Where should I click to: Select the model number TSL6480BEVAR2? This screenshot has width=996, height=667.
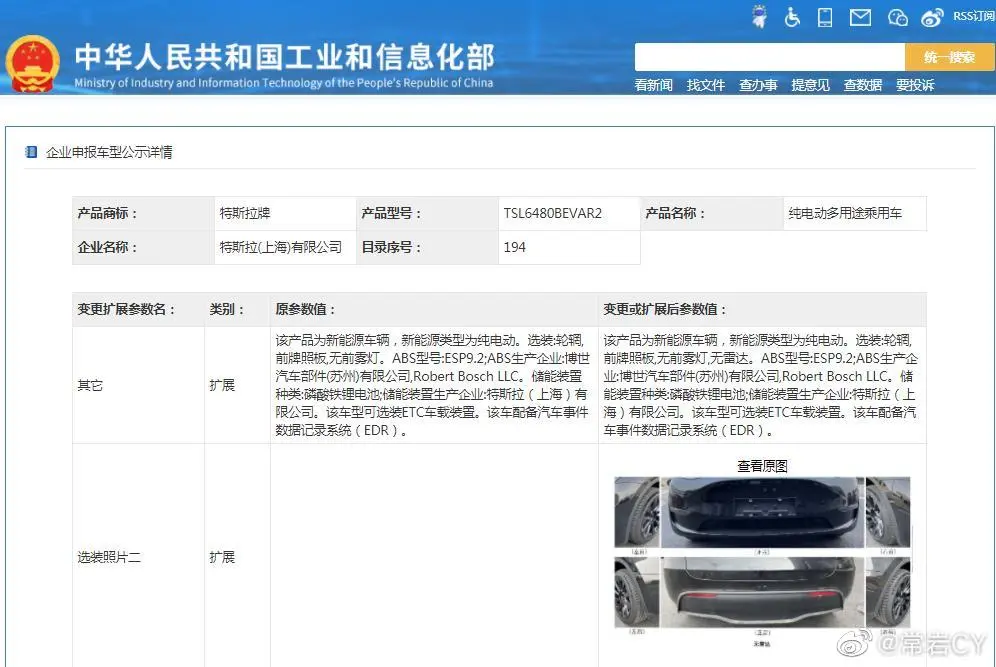point(553,213)
